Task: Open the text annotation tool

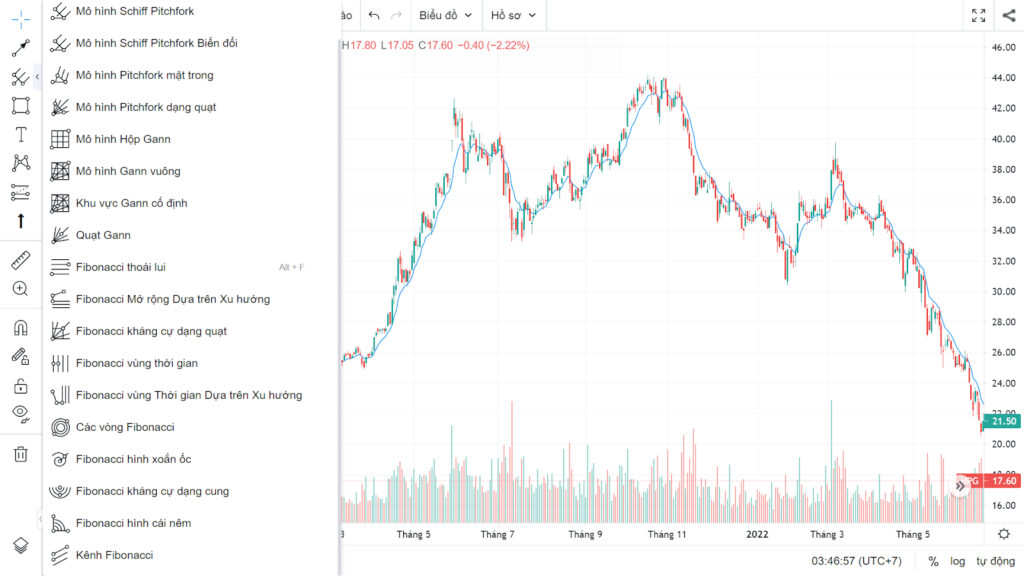Action: pos(20,135)
